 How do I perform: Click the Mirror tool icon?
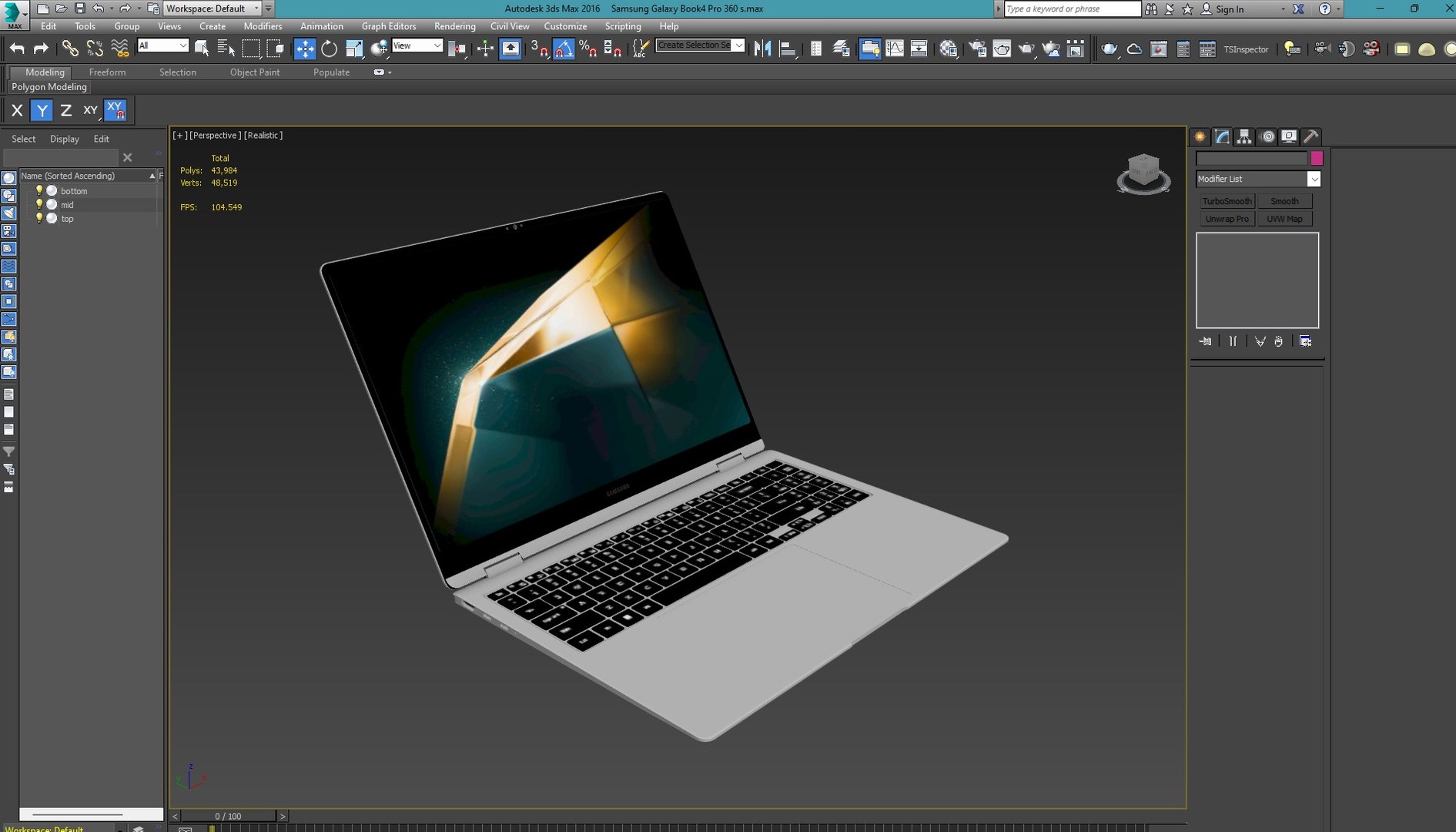click(x=763, y=49)
